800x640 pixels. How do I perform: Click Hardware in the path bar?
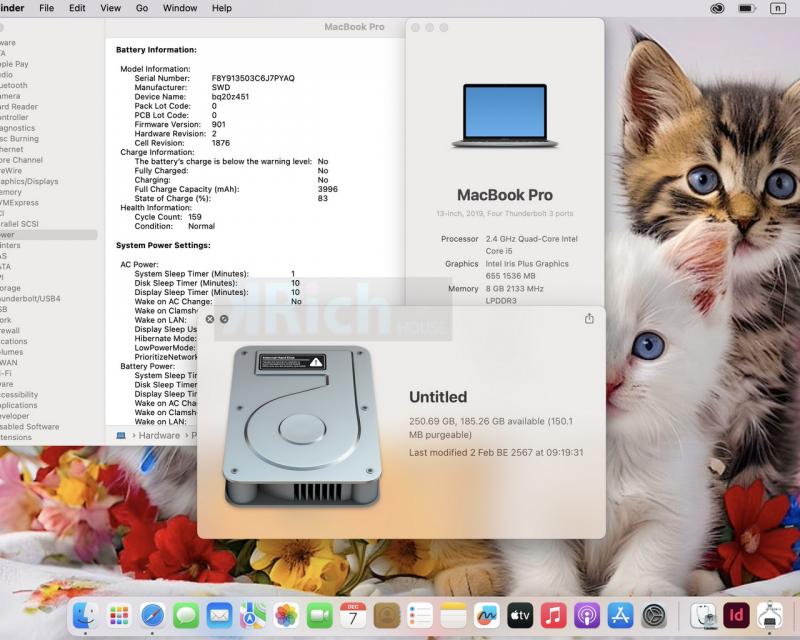point(159,435)
